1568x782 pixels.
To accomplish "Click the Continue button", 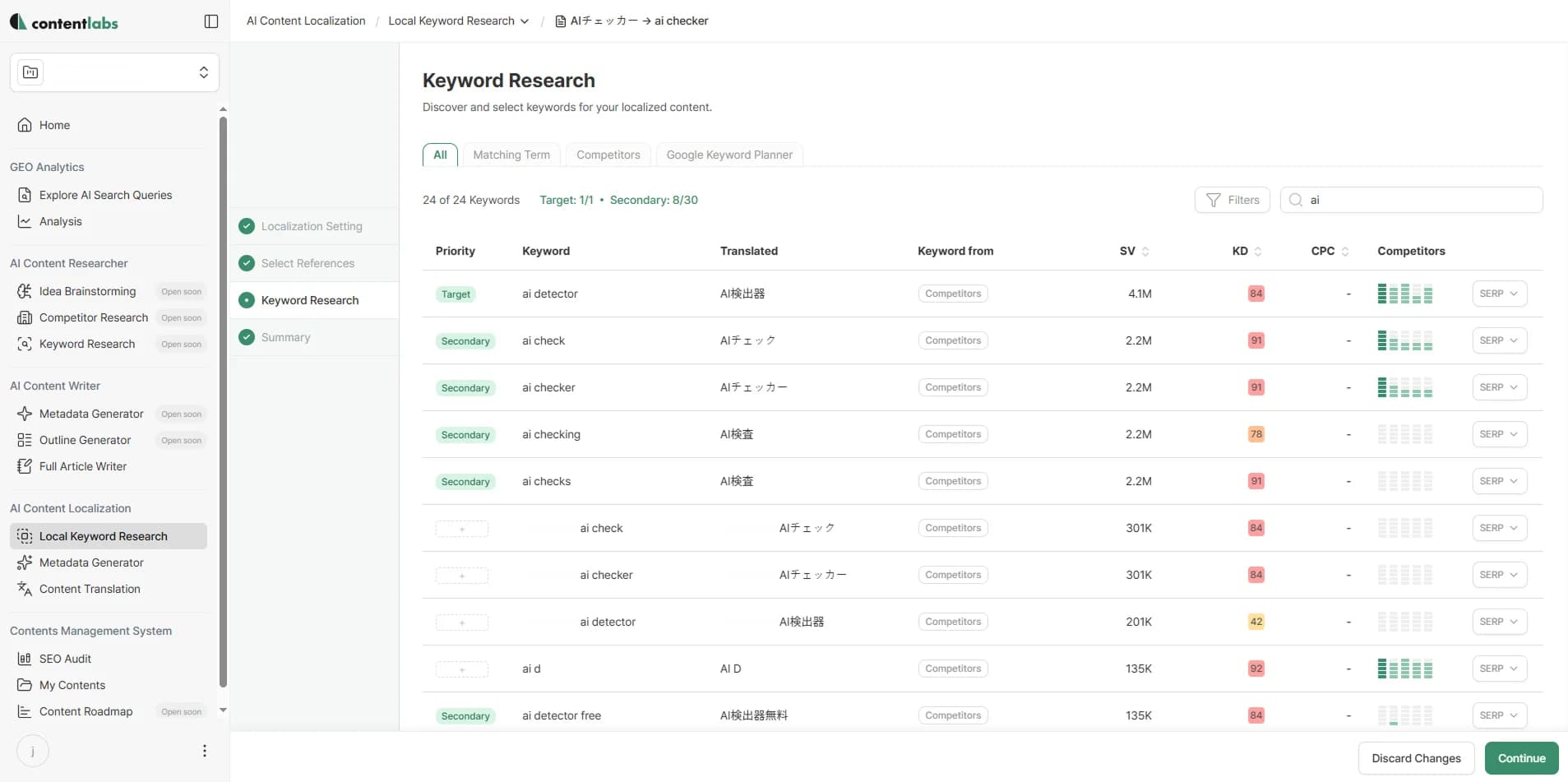I will [x=1521, y=758].
